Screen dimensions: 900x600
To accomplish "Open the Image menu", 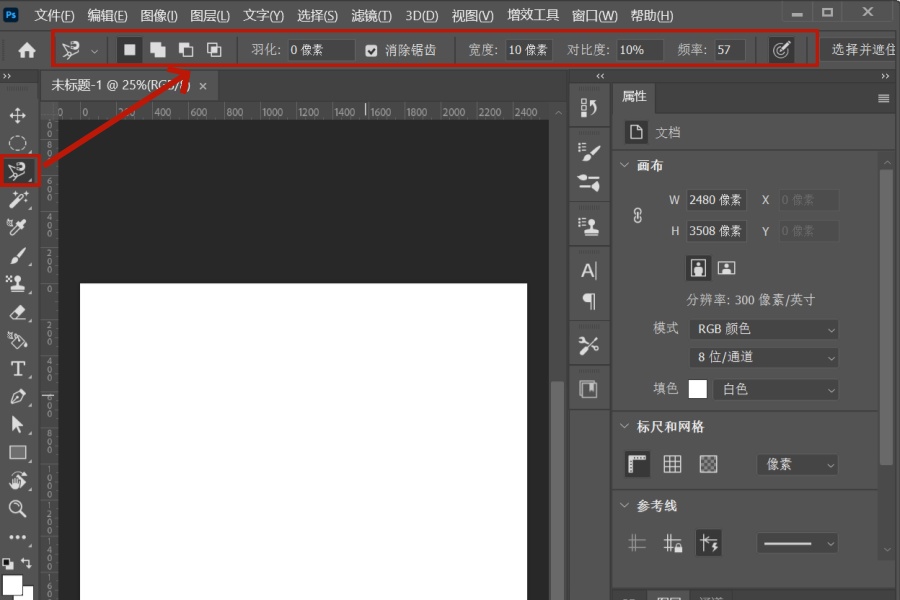I will pos(159,16).
